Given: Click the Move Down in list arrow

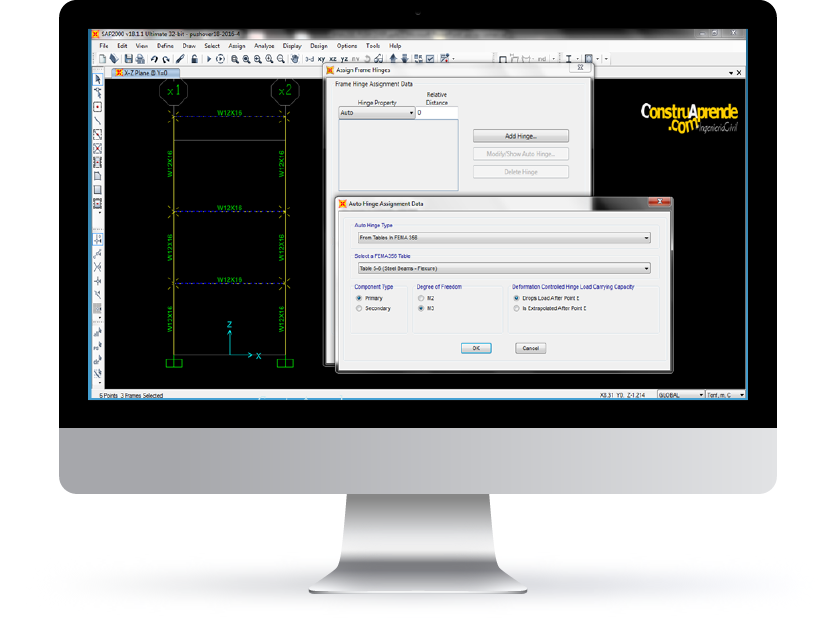Looking at the screenshot, I should (405, 59).
